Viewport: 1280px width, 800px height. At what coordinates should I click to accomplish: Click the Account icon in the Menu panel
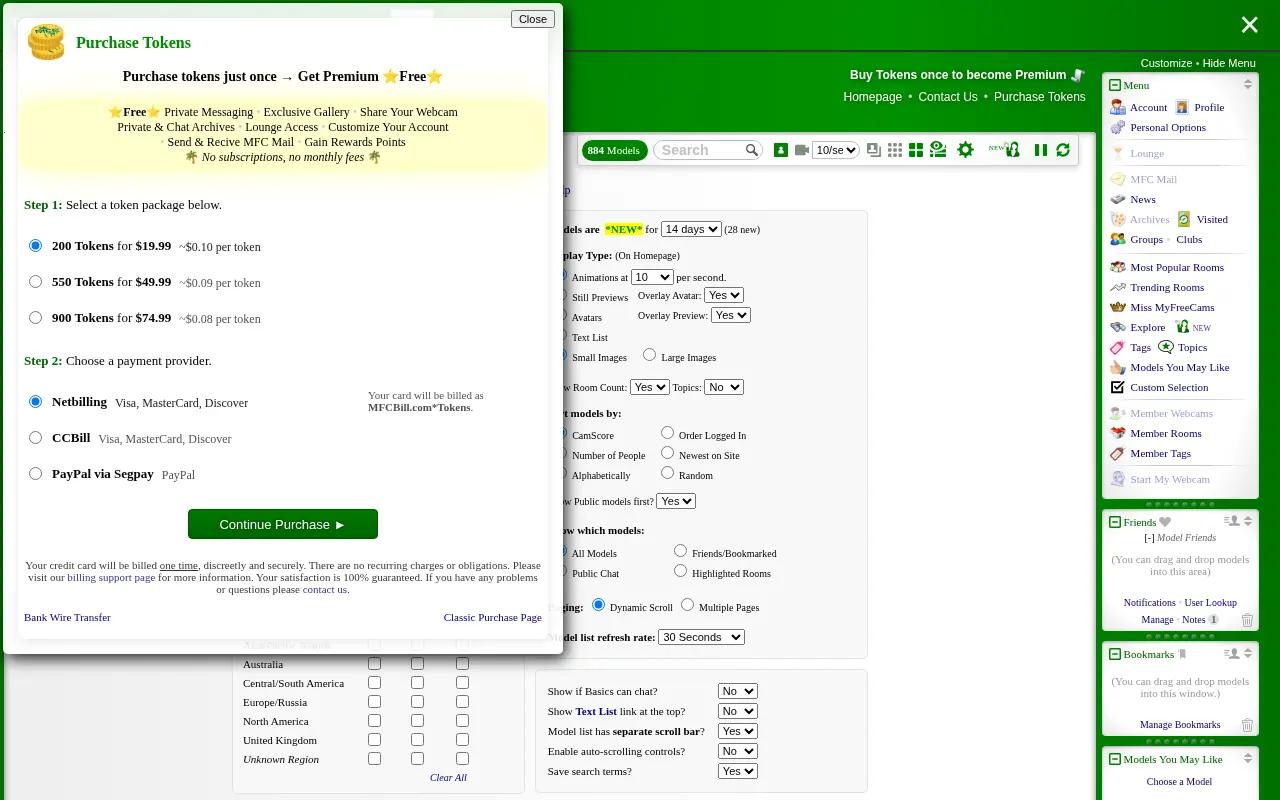tap(1118, 107)
